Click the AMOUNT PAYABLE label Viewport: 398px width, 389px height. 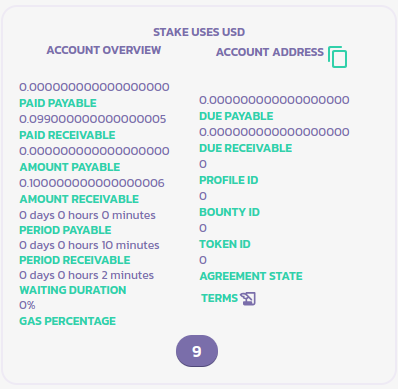(x=70, y=167)
